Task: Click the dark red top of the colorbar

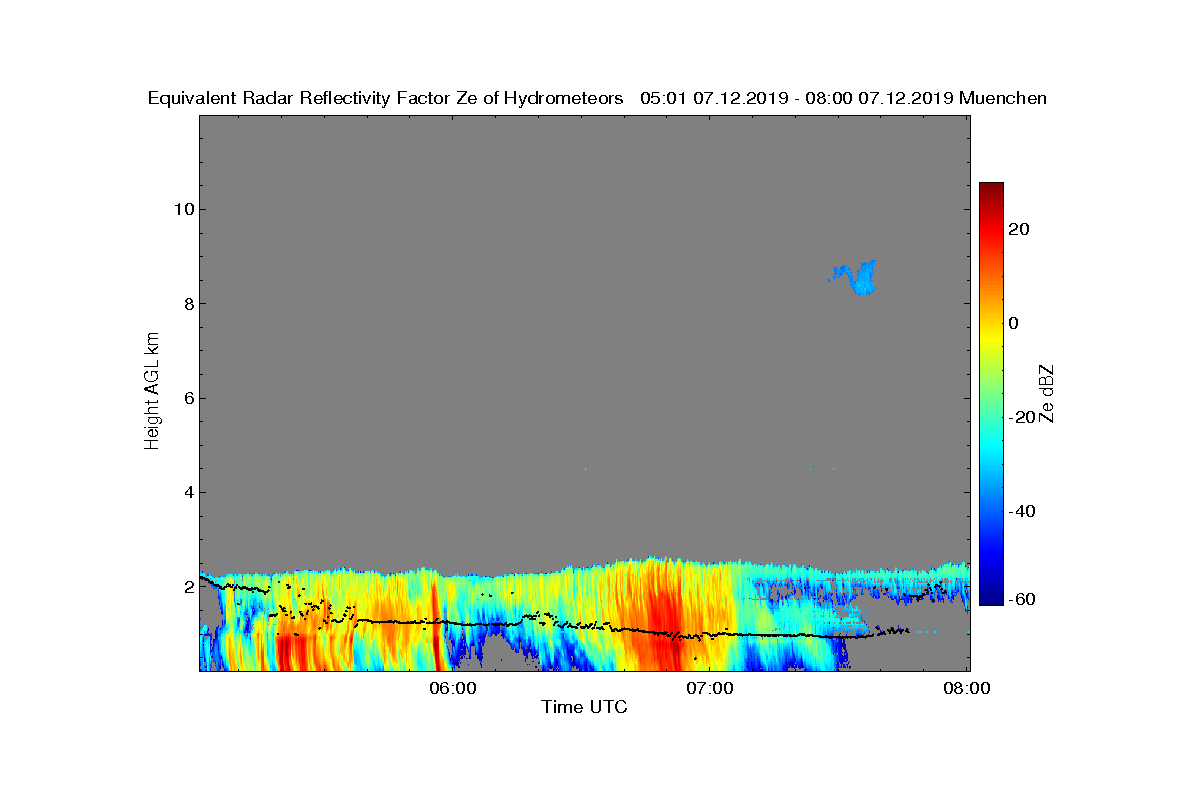Action: click(991, 190)
